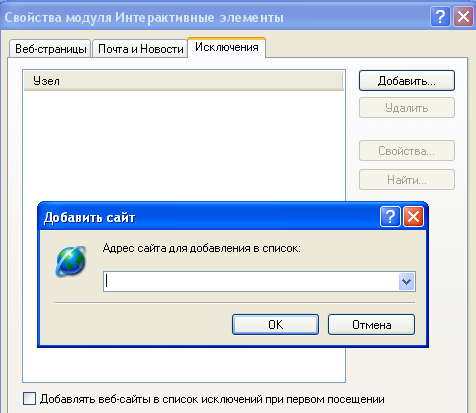Select the Исключения tab

pos(227,47)
